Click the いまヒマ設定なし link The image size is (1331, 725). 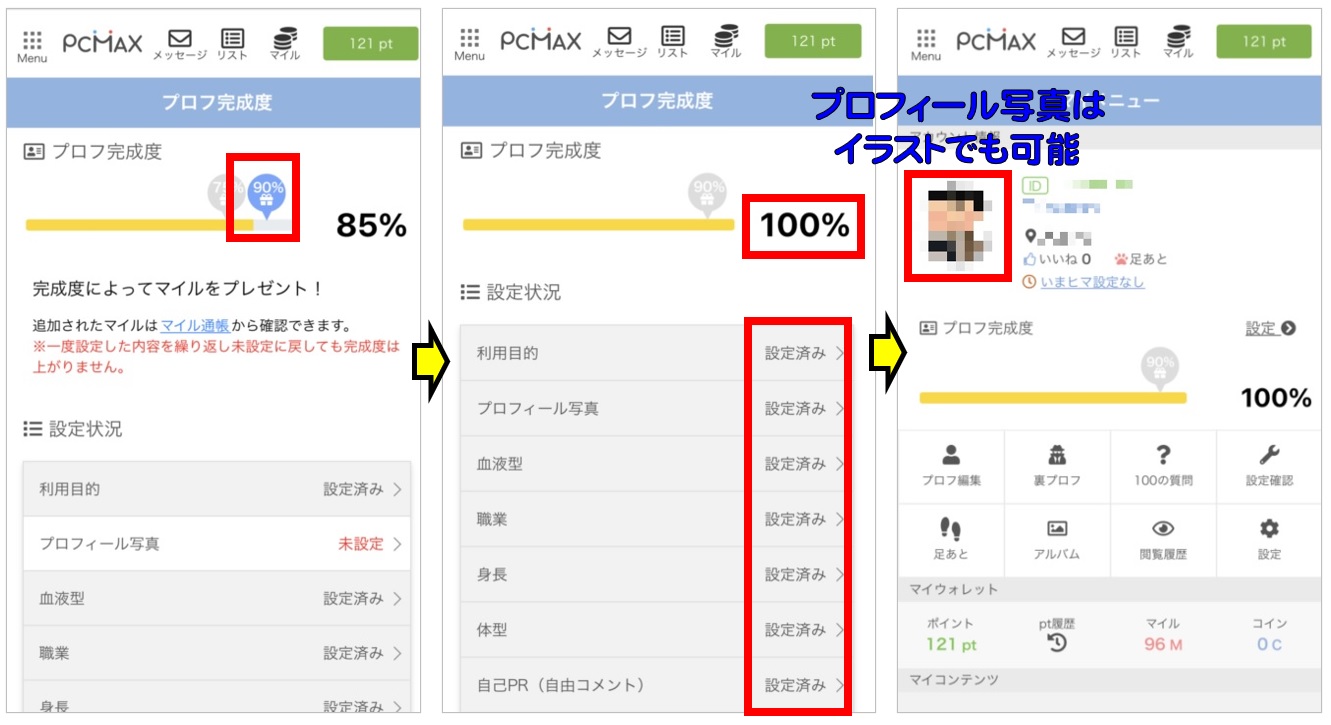(x=1092, y=283)
